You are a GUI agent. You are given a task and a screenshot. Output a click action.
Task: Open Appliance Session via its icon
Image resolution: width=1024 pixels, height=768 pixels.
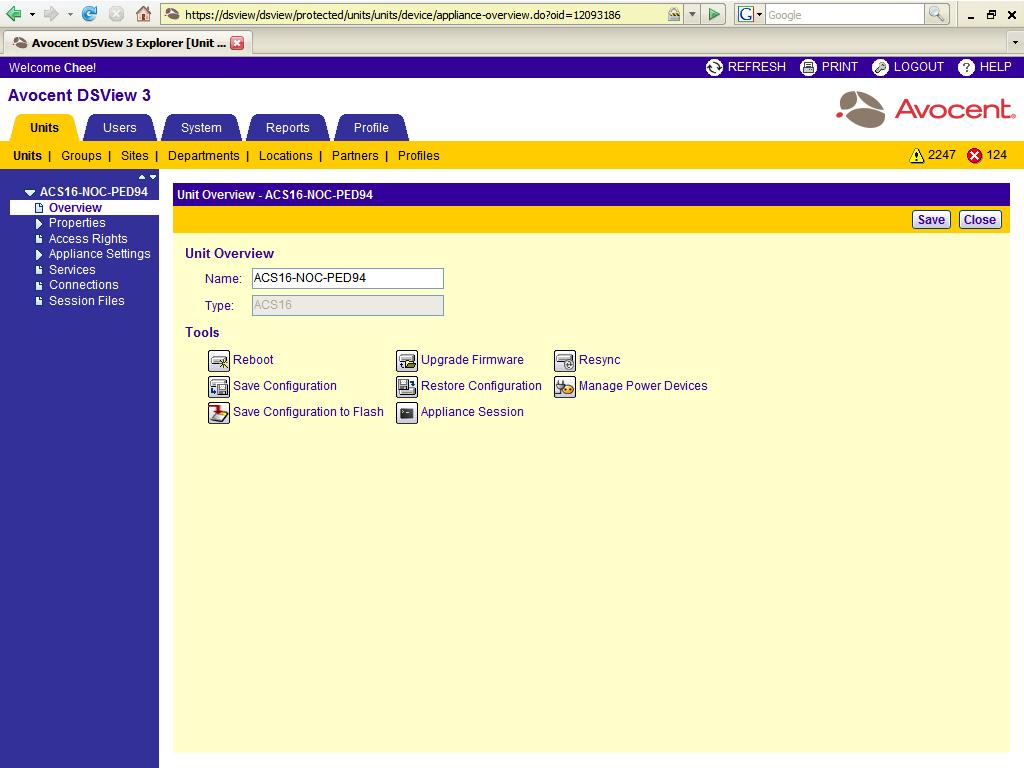click(x=406, y=413)
